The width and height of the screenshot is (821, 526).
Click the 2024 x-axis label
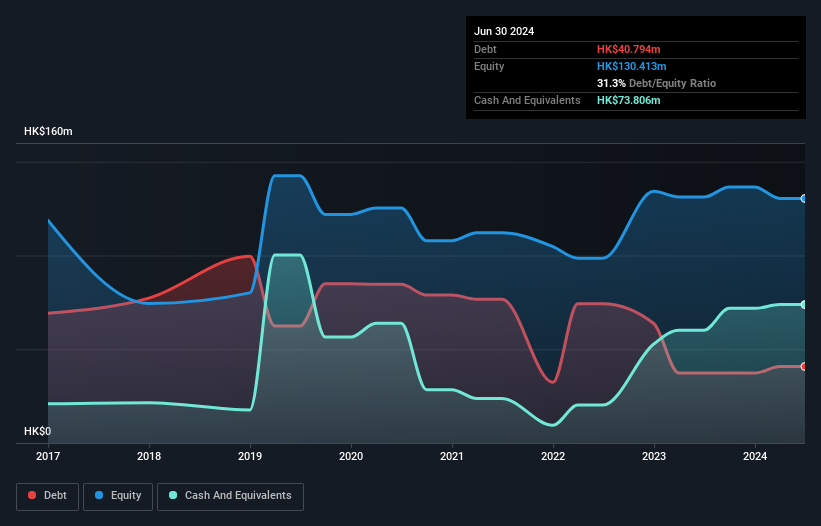[x=755, y=456]
